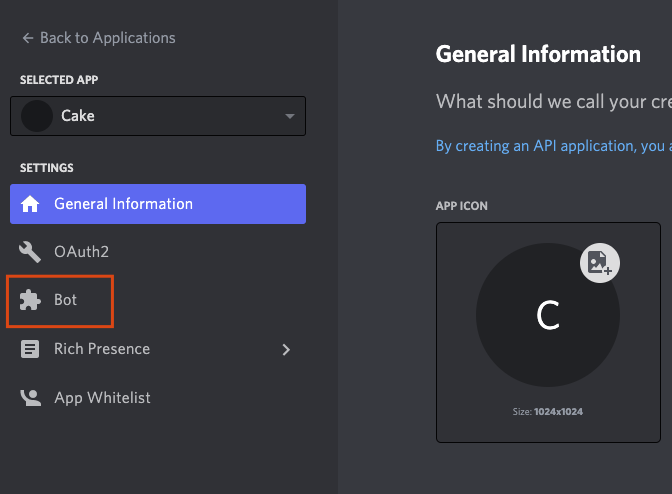Click the Bot puzzle piece icon
672x494 pixels.
click(30, 300)
